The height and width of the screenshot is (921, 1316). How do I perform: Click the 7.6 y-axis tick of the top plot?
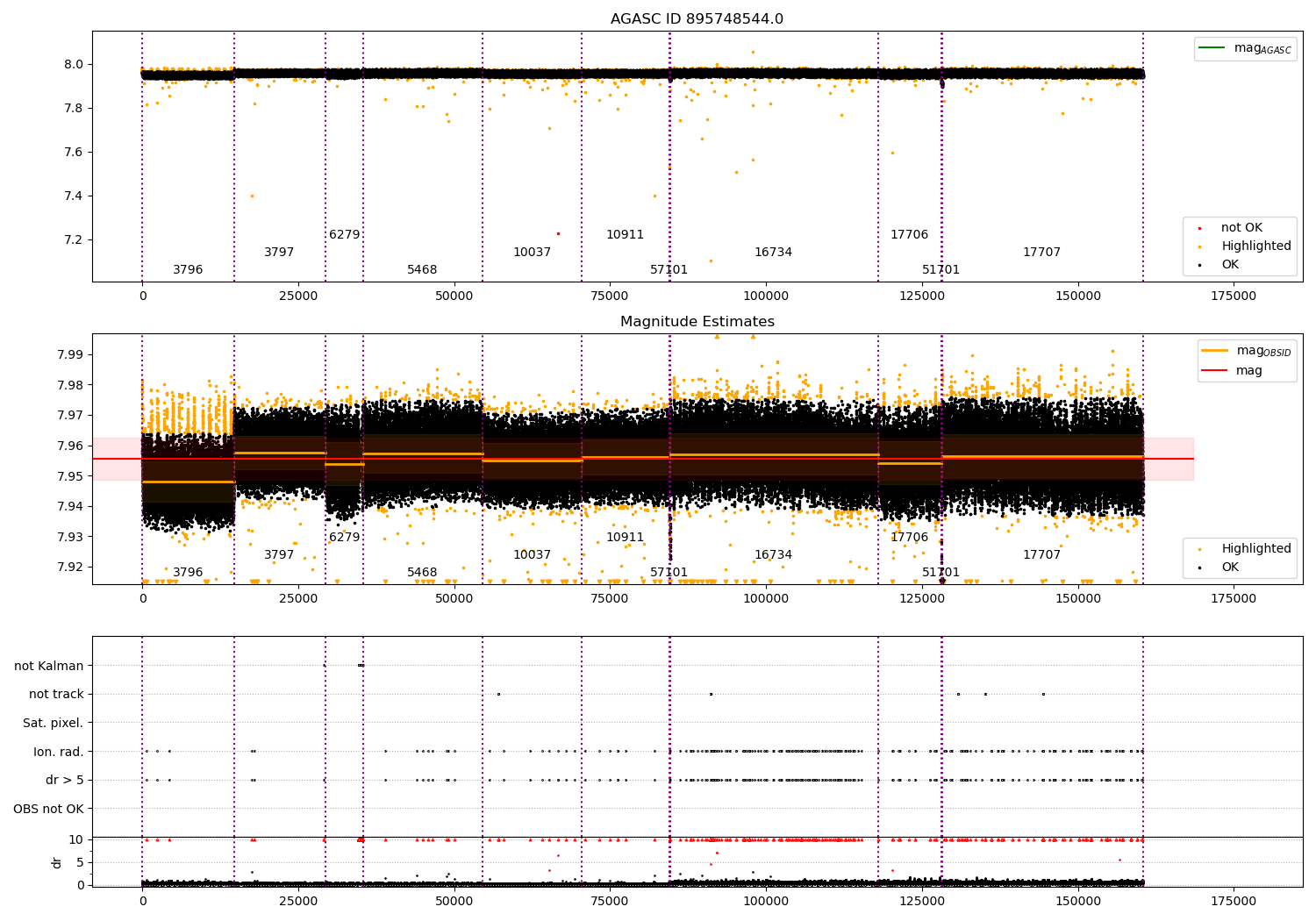point(74,152)
